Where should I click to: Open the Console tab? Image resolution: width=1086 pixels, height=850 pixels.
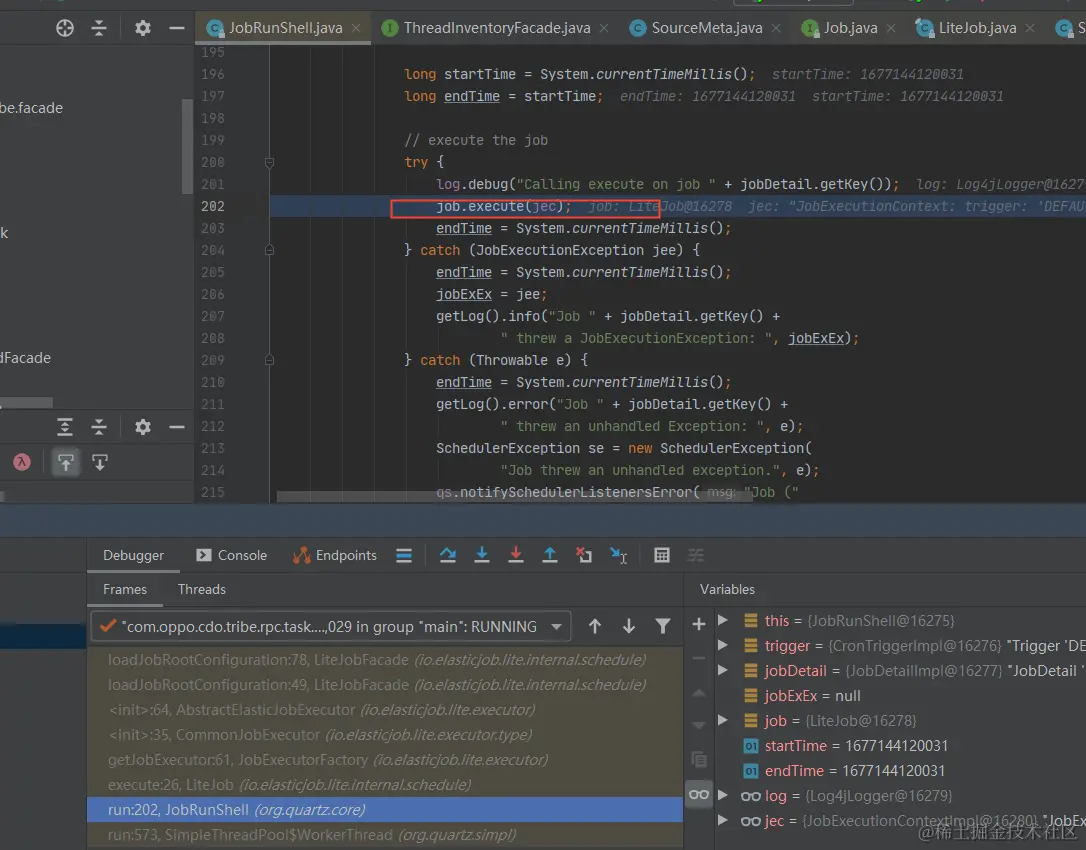click(x=232, y=555)
